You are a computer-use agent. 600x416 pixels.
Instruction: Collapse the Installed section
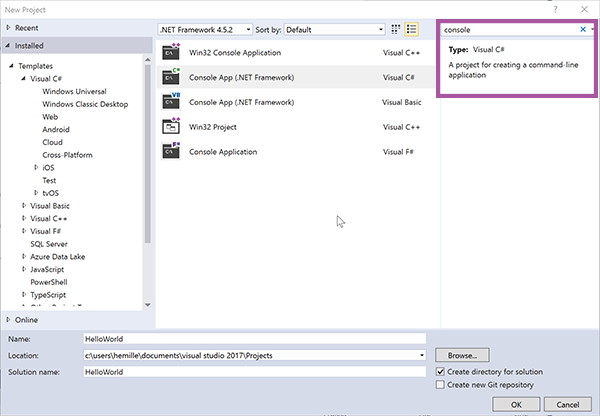[8, 46]
